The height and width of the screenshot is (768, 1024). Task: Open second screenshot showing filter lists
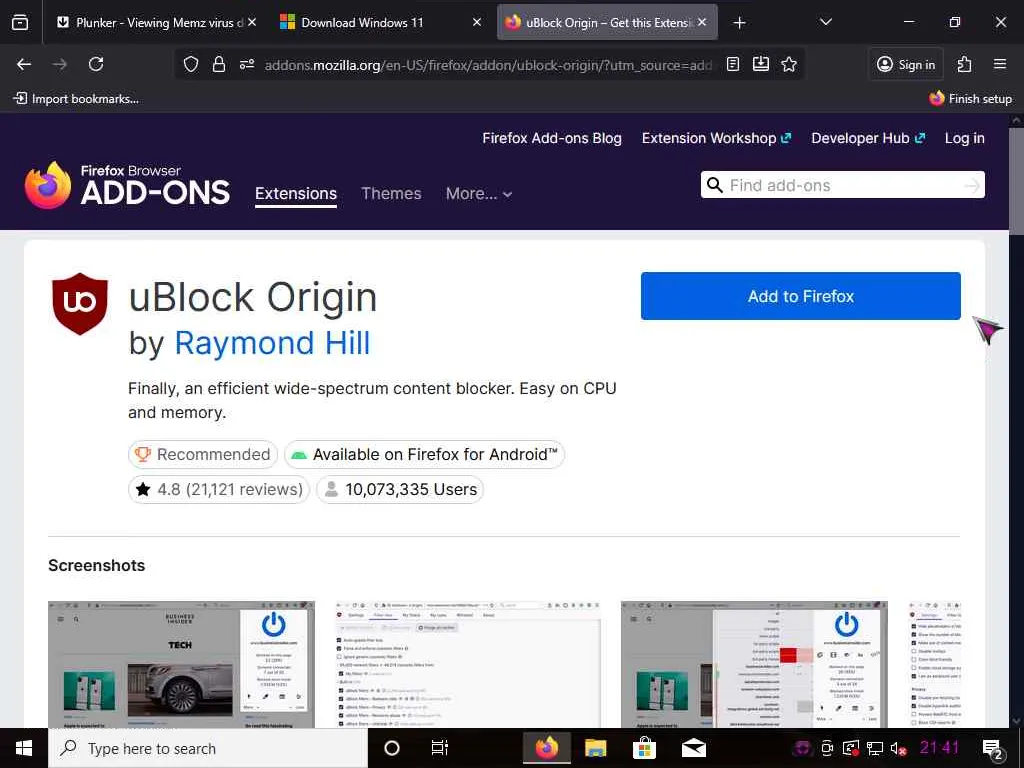[468, 664]
